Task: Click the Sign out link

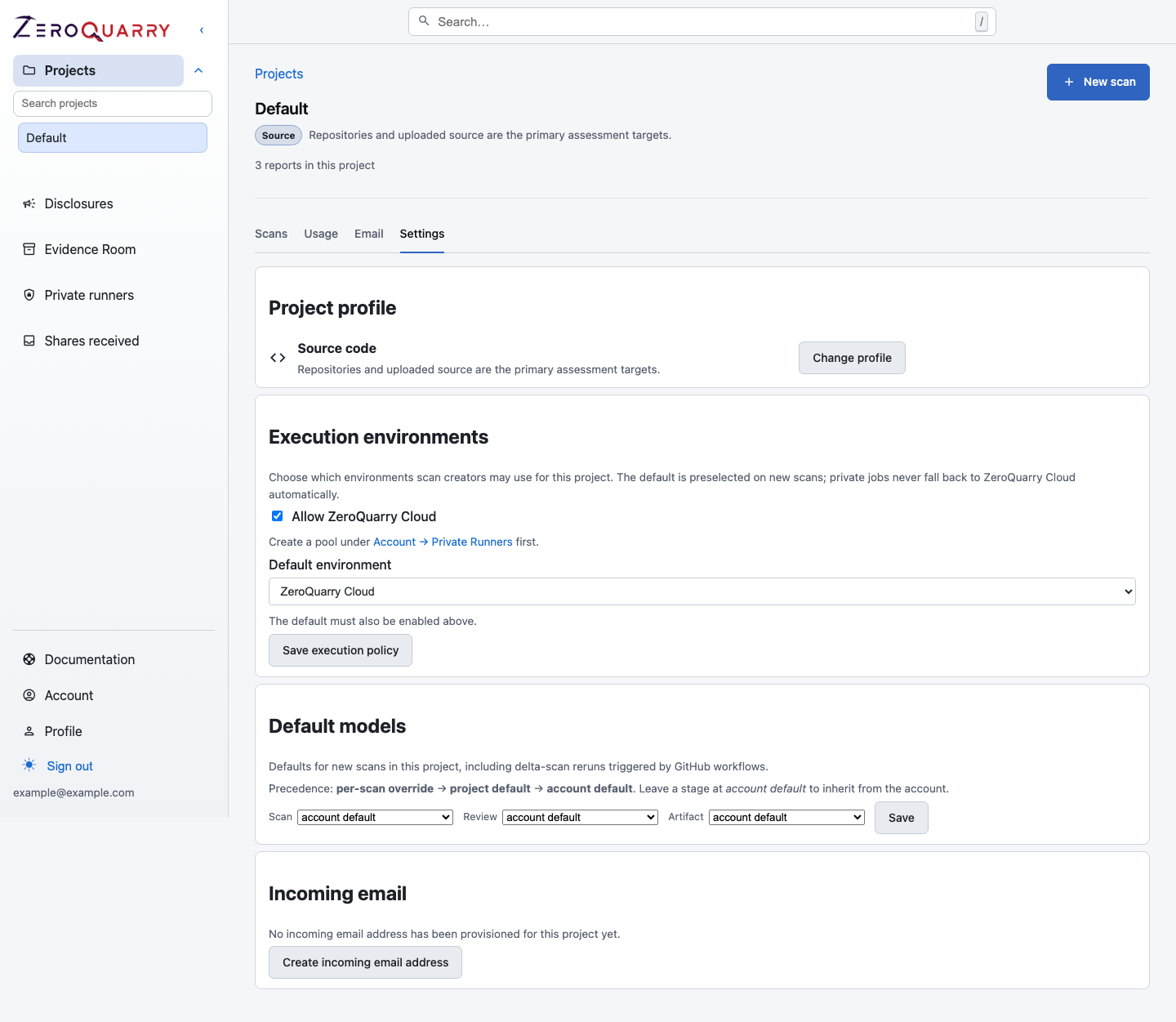Action: click(70, 766)
